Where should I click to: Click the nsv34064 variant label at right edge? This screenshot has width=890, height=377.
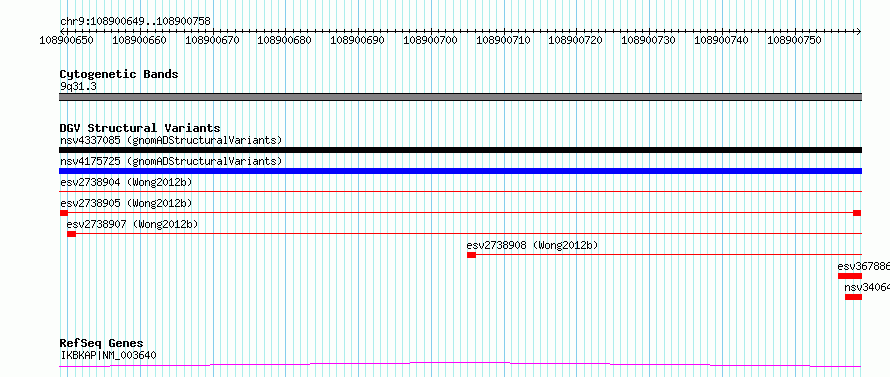tap(867, 287)
